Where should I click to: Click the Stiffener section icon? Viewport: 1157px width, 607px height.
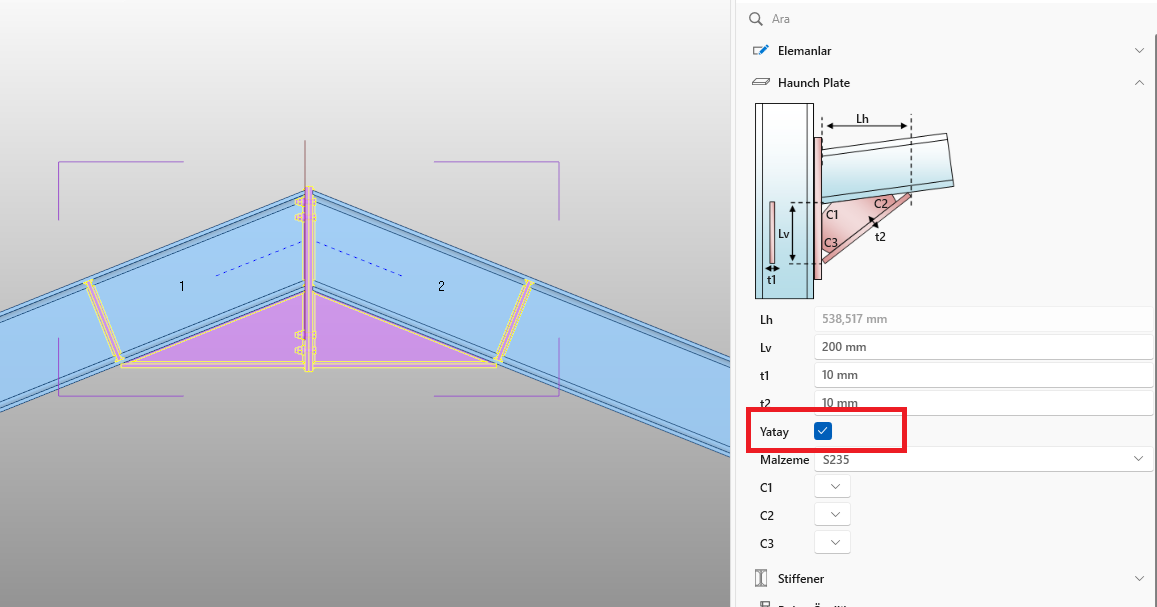(760, 578)
